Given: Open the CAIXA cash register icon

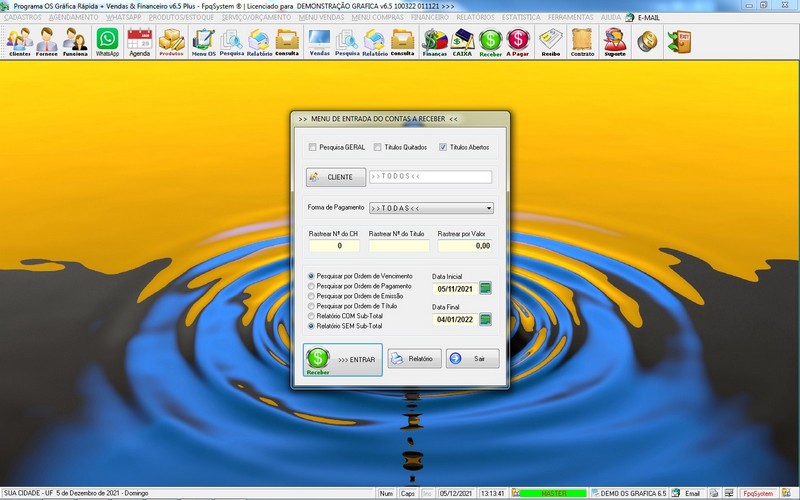Looking at the screenshot, I should click(x=462, y=41).
